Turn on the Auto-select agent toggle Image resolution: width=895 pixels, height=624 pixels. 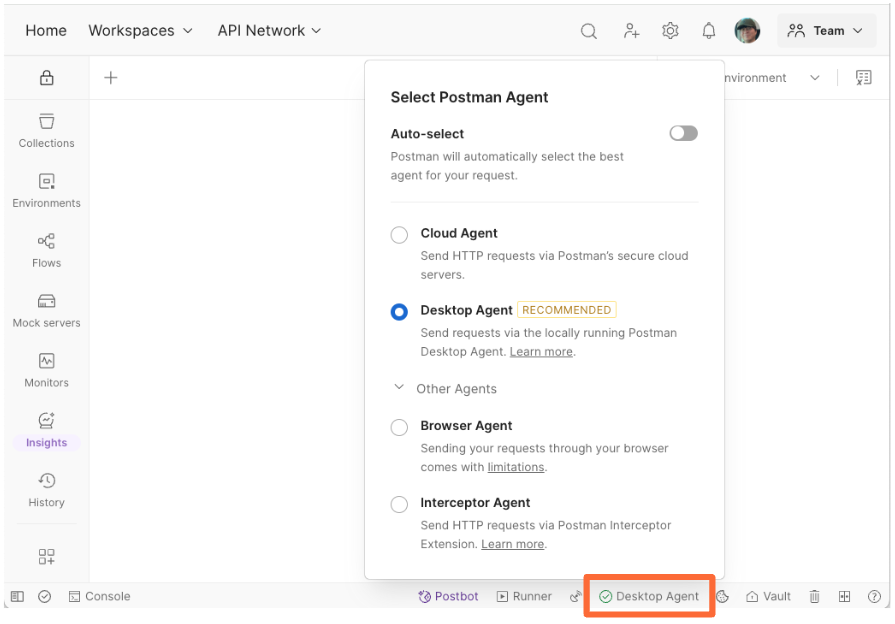[x=683, y=133]
